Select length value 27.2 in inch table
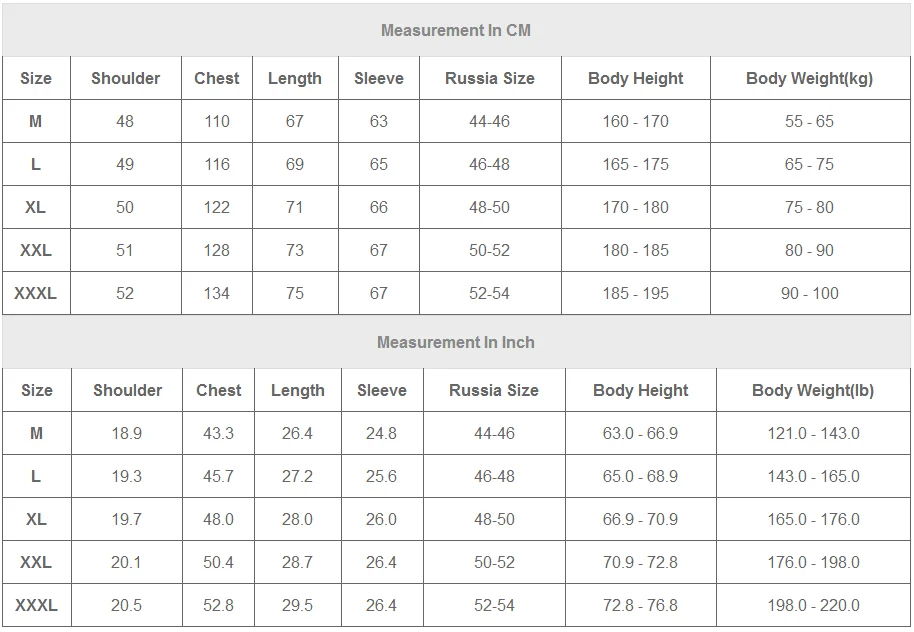This screenshot has width=914, height=632. 297,476
